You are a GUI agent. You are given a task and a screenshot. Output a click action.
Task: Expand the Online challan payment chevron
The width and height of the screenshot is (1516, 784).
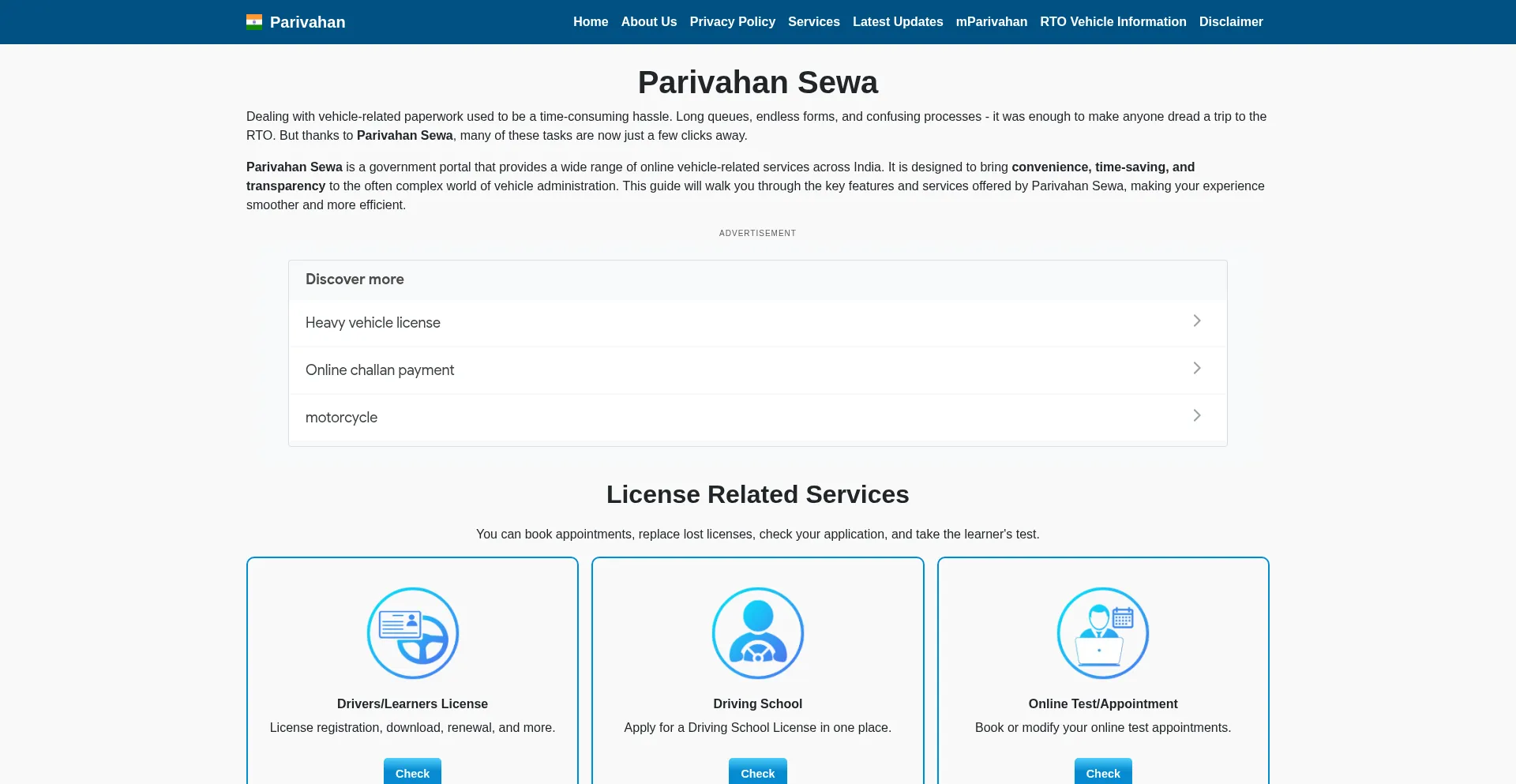click(x=1197, y=368)
